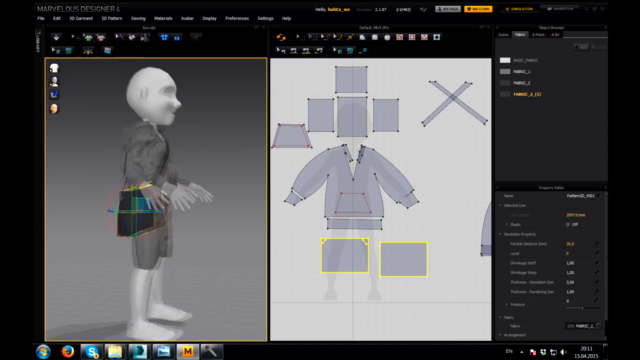640x360 pixels.
Task: Click the Add button in Fabric tab
Action: (581, 47)
